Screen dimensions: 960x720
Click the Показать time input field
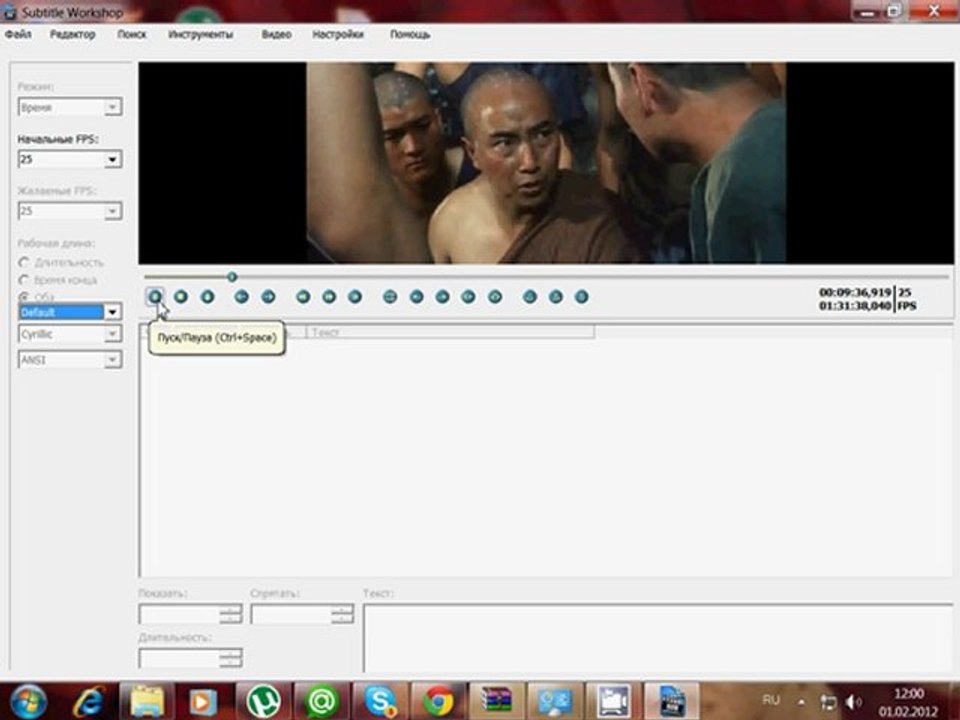(x=179, y=614)
